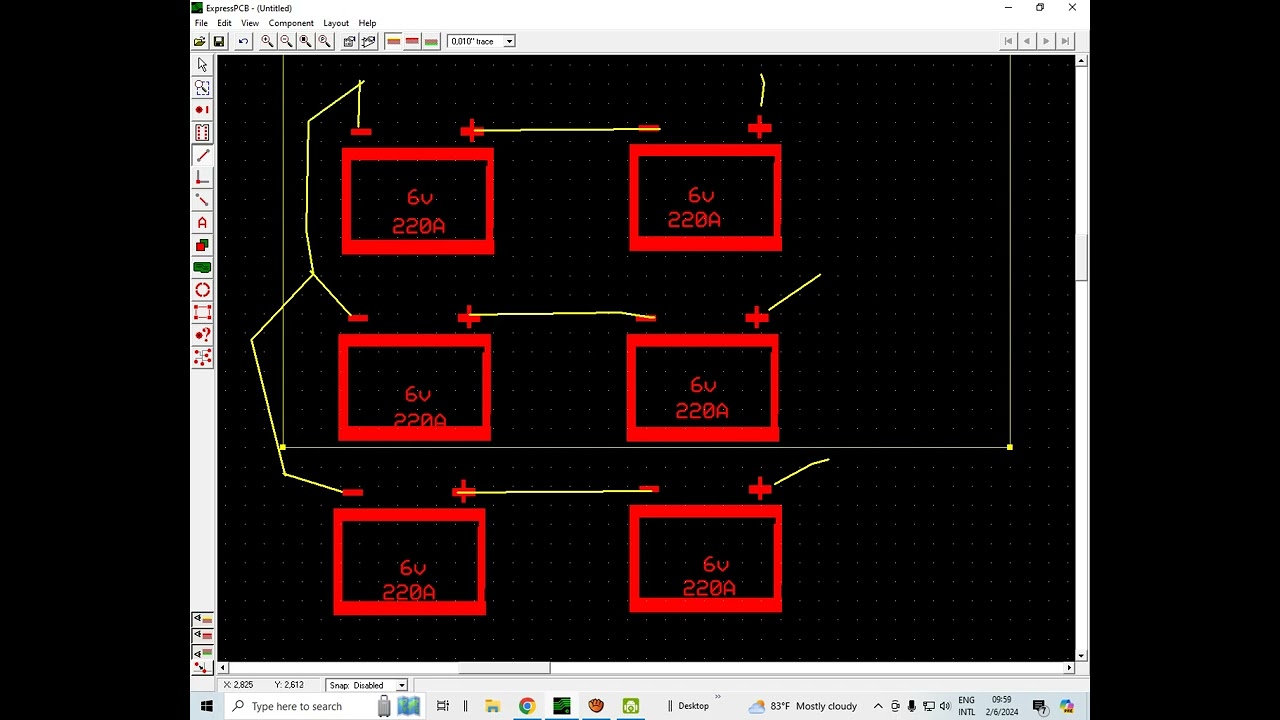Show hidden system tray icons
Screen dimensions: 1280x720
click(x=878, y=706)
